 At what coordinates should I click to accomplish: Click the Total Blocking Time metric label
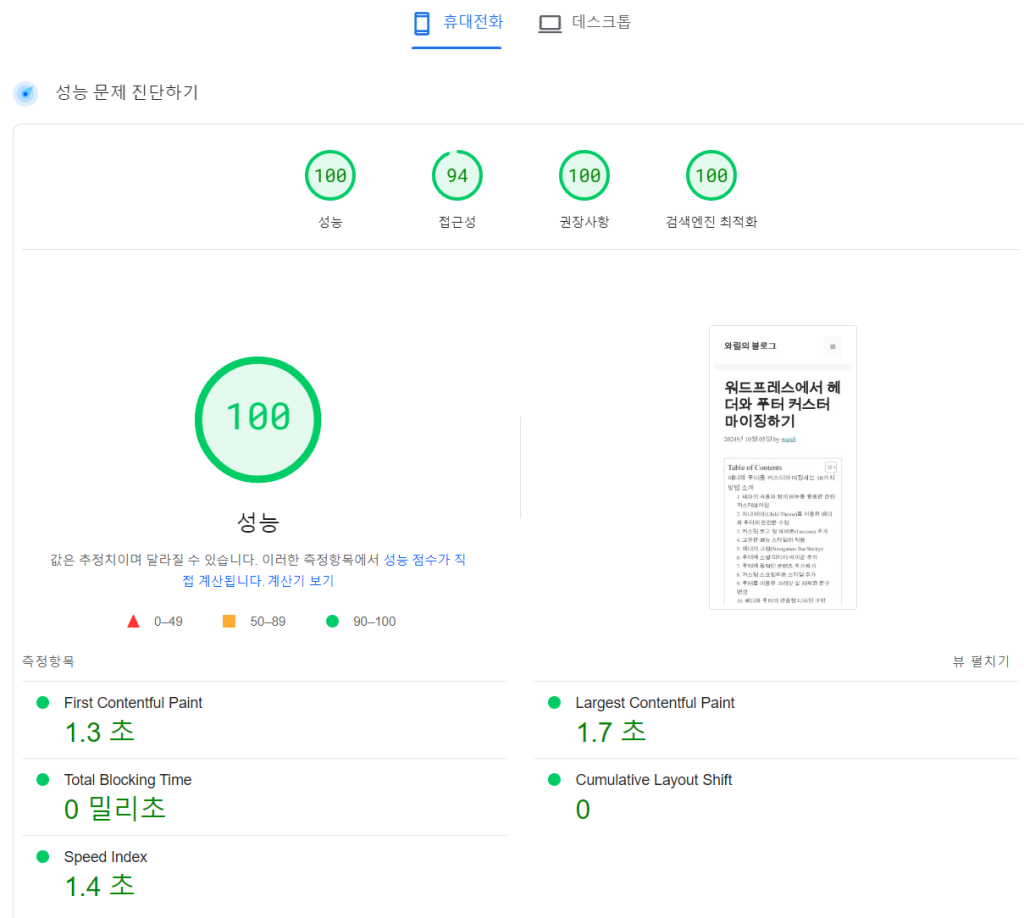[x=128, y=780]
